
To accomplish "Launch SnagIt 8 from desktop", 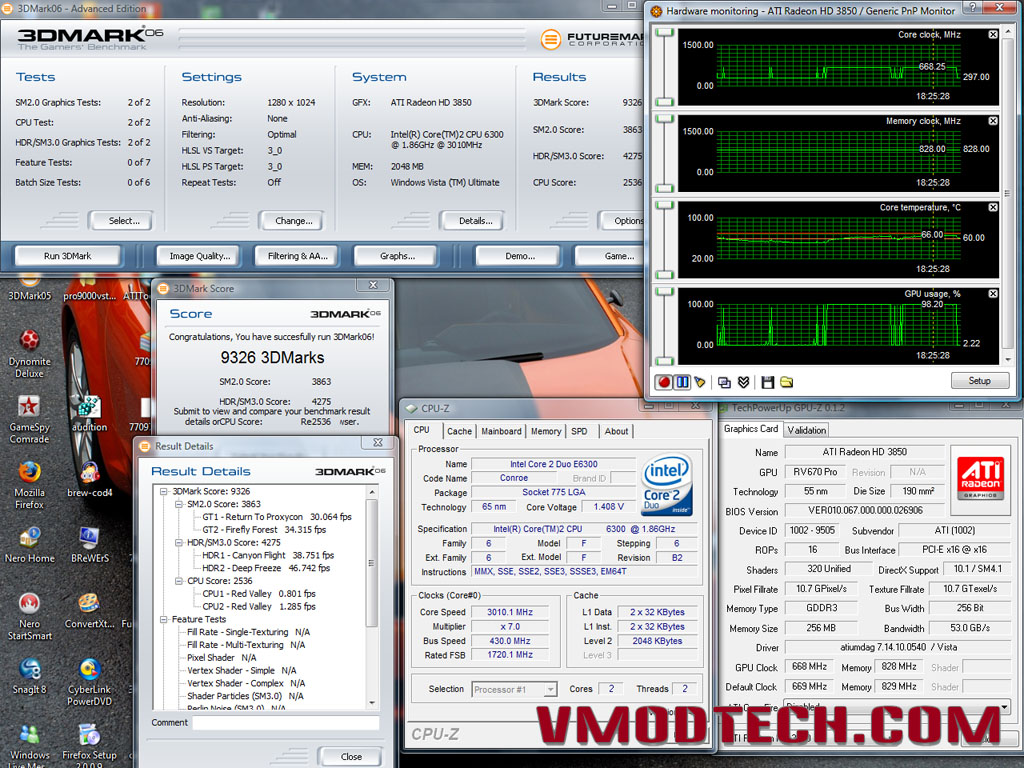I will click(29, 676).
